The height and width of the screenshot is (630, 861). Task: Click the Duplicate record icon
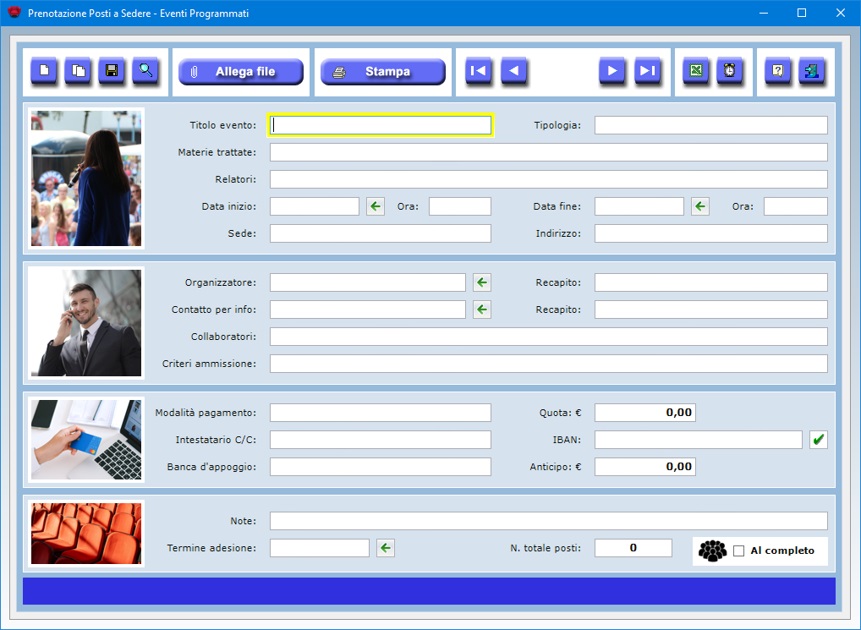(x=78, y=71)
